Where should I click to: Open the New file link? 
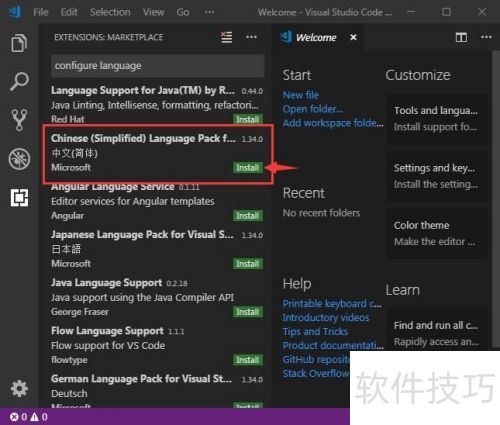coord(301,95)
